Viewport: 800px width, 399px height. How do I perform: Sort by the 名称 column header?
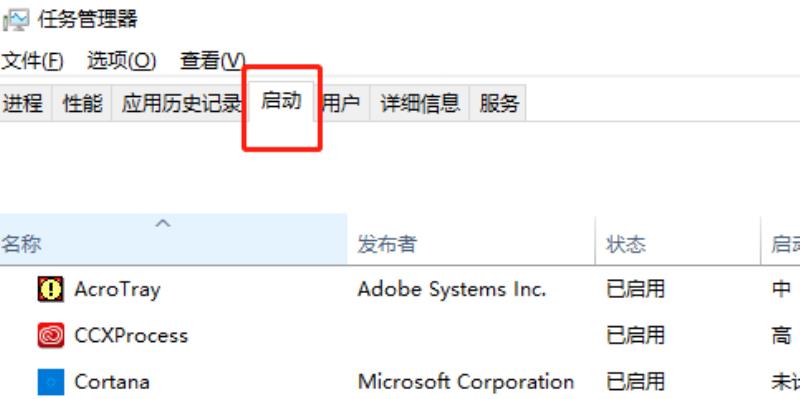(x=173, y=239)
